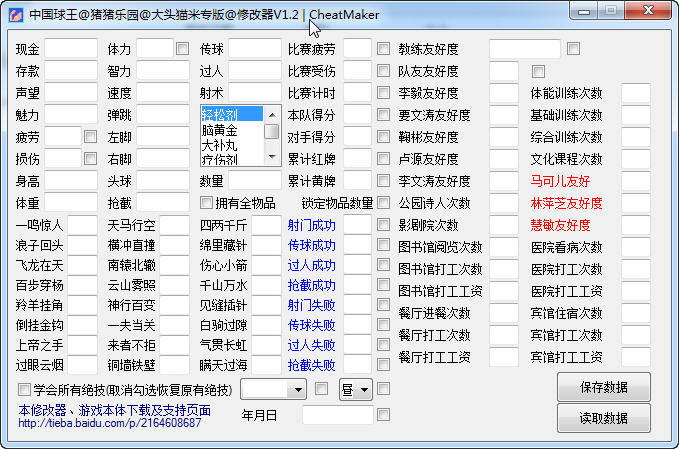Toggle the checkbox right of 昼 dropdown
Viewport: 679px width, 449px height.
coord(383,389)
